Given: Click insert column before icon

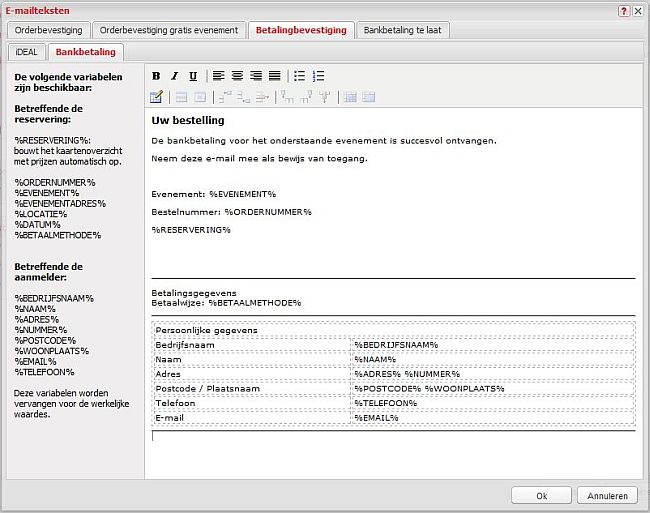Looking at the screenshot, I should click(x=287, y=97).
